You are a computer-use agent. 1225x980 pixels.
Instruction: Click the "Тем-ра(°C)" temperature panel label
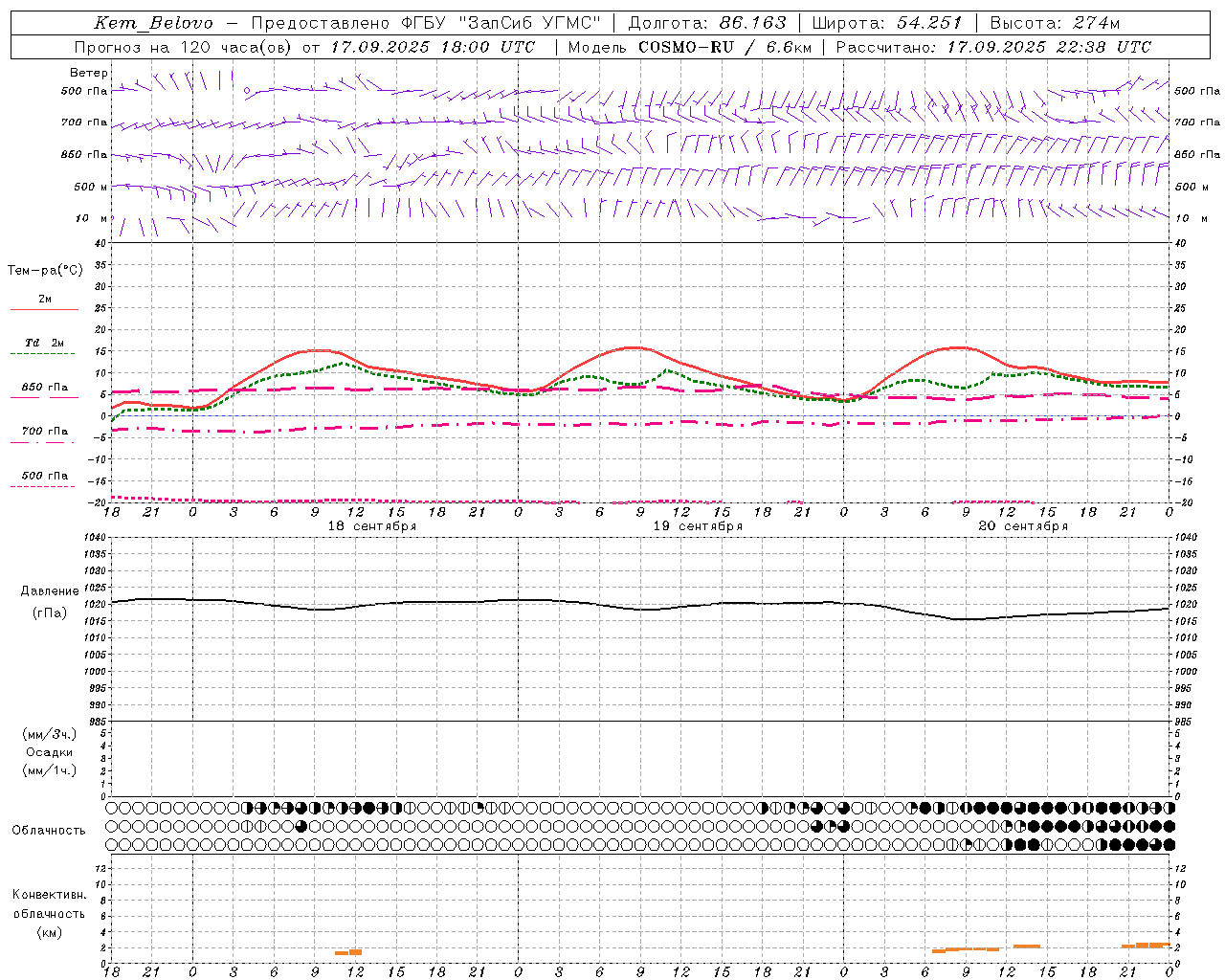click(45, 270)
